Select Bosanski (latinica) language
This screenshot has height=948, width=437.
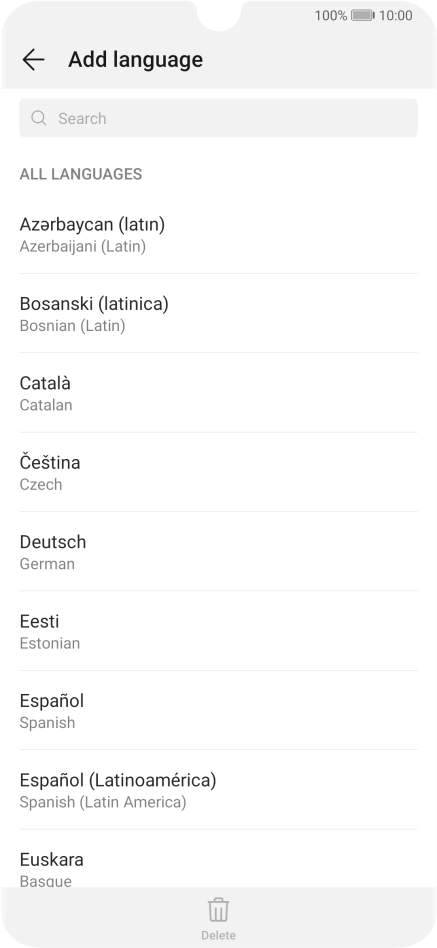pos(218,313)
